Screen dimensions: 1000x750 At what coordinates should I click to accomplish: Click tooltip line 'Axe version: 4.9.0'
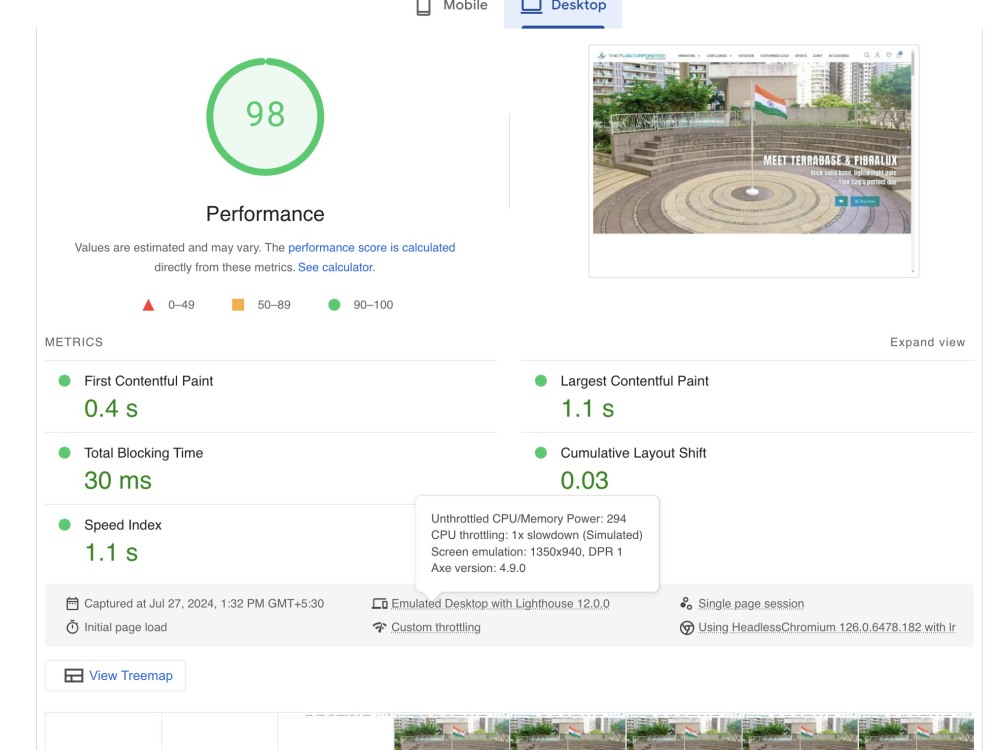(478, 568)
